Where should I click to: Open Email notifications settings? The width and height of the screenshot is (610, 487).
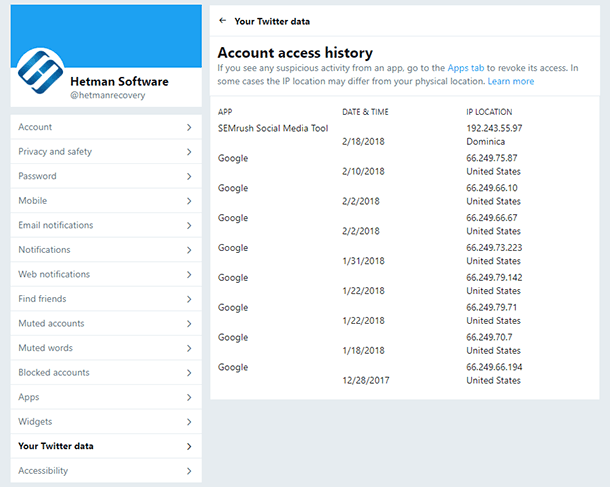106,225
